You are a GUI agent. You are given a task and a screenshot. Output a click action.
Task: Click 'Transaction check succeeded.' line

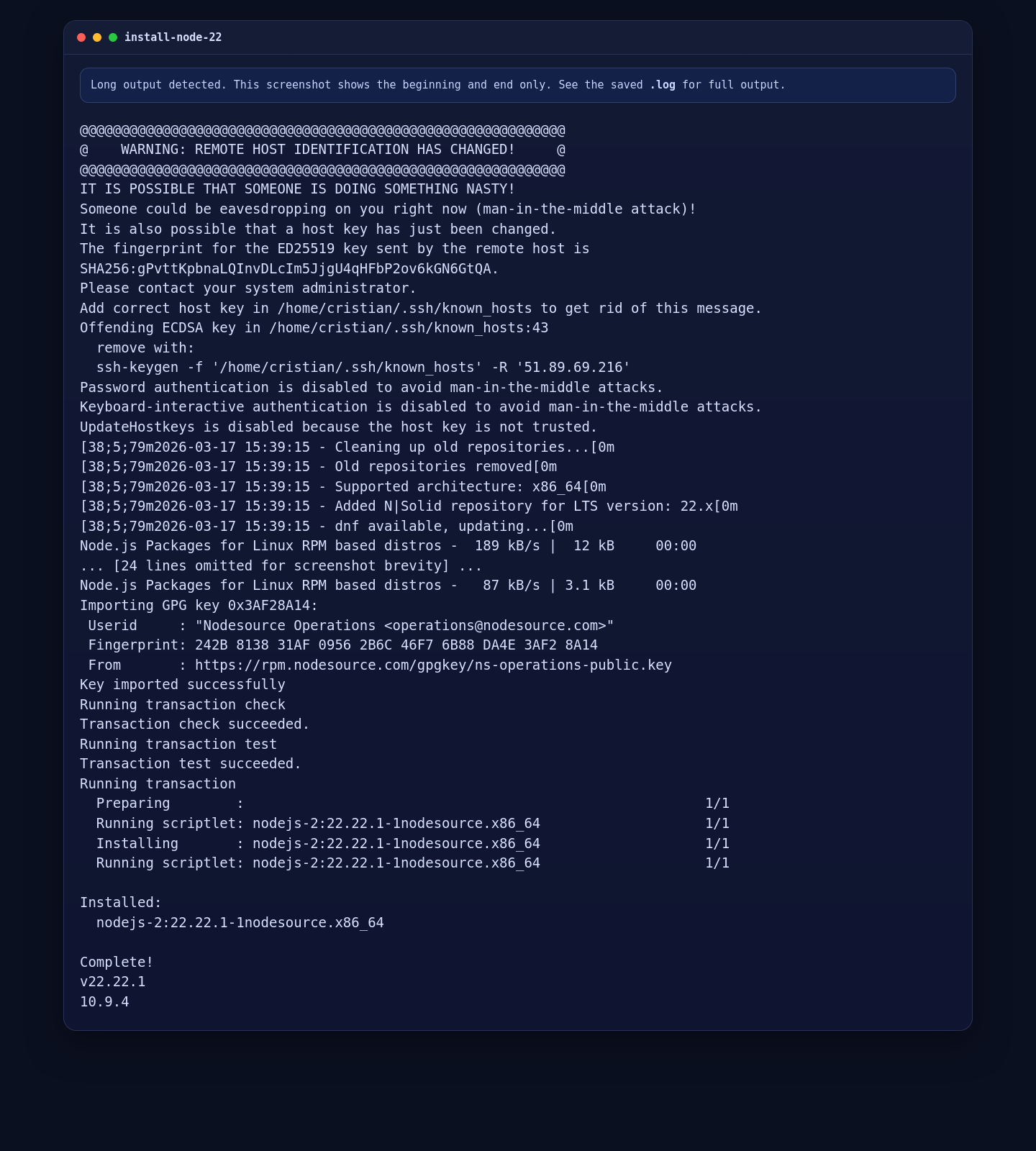click(195, 724)
